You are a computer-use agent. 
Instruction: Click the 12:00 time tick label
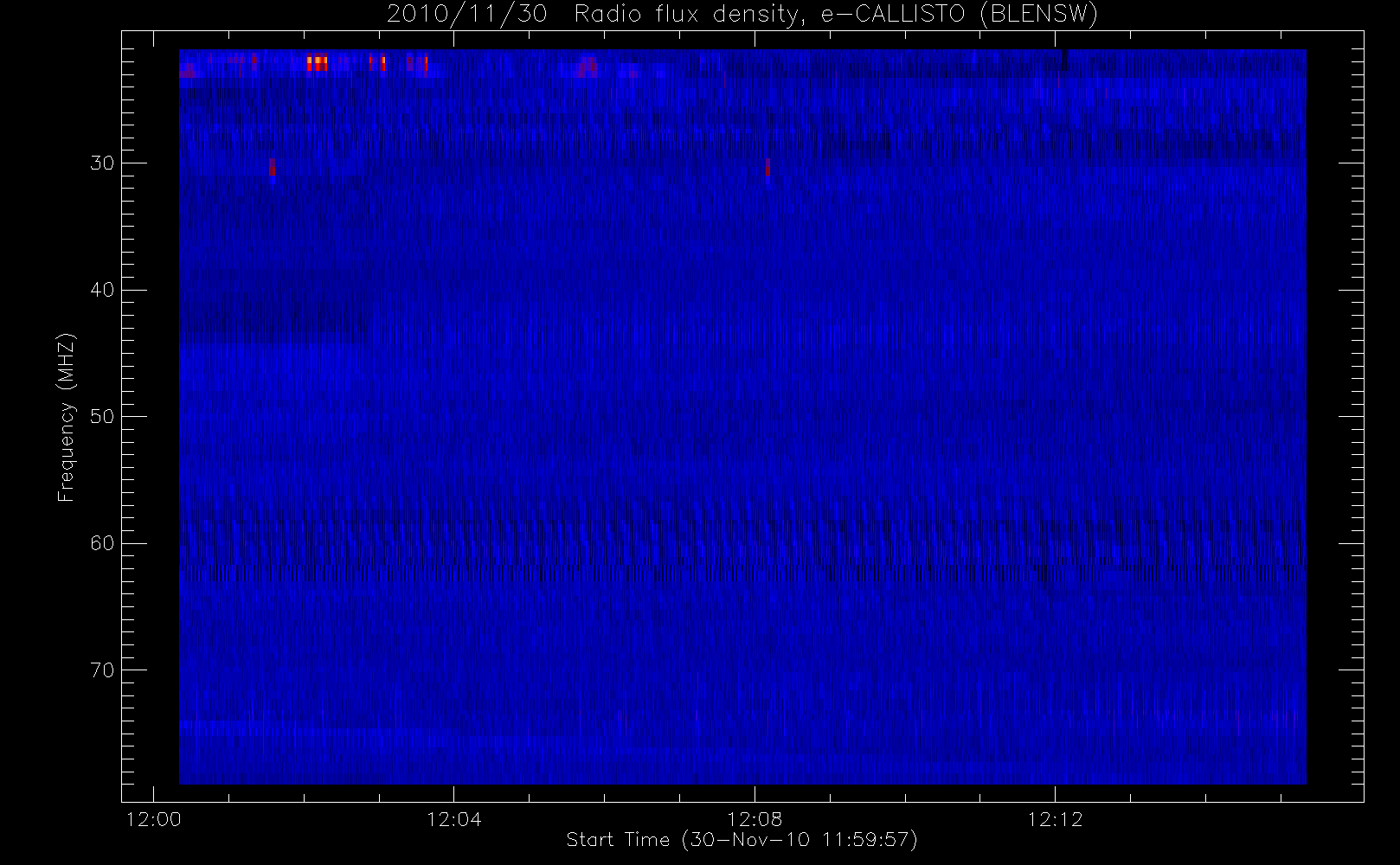[x=153, y=819]
